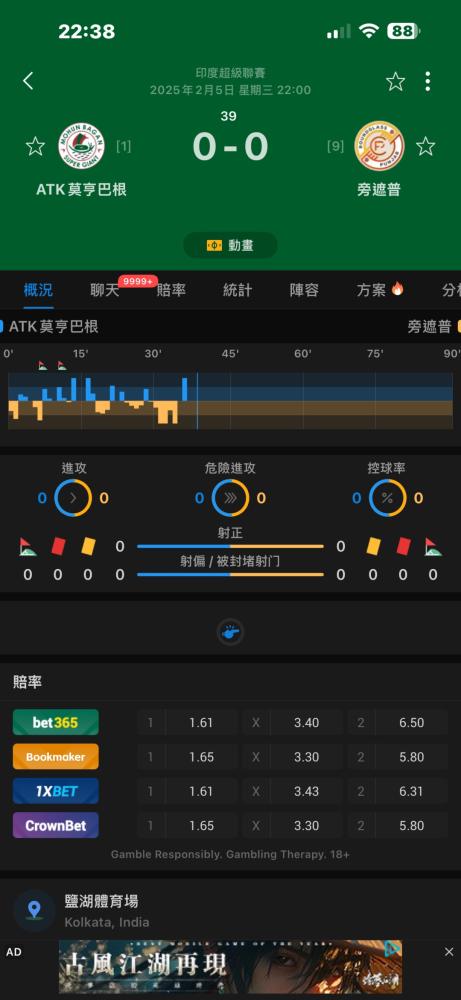
Task: Tap the current-minute line on the momentum chart
Action: click(197, 401)
